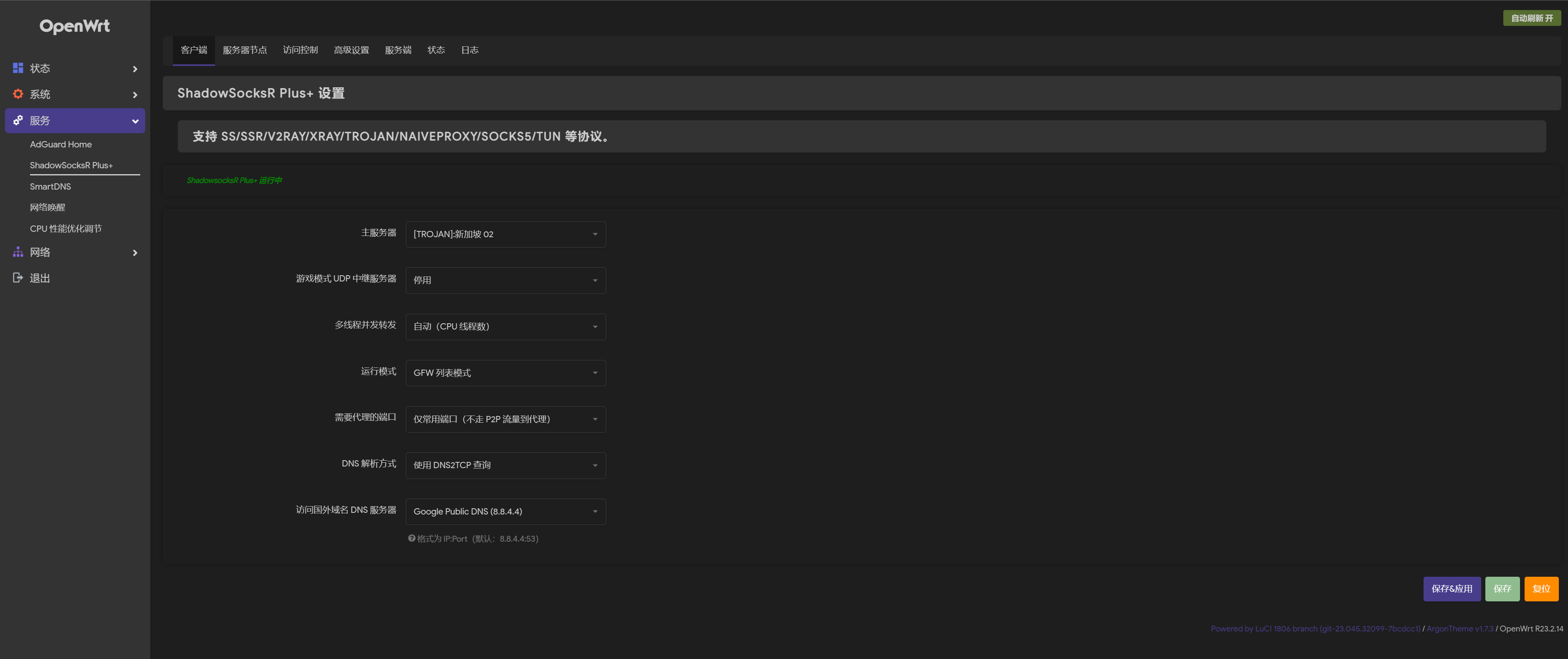Click the services gears icon in sidebar
Screen dimensions: 1568x659
click(x=18, y=121)
